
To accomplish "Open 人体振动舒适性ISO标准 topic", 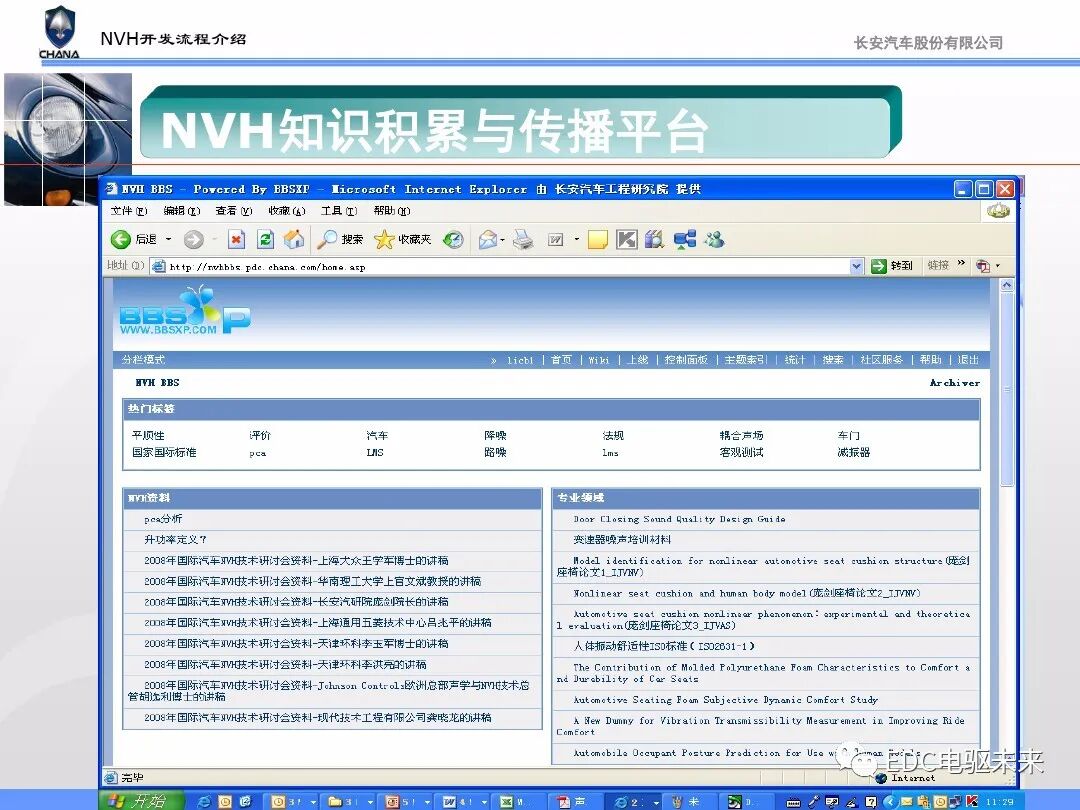I will [664, 646].
